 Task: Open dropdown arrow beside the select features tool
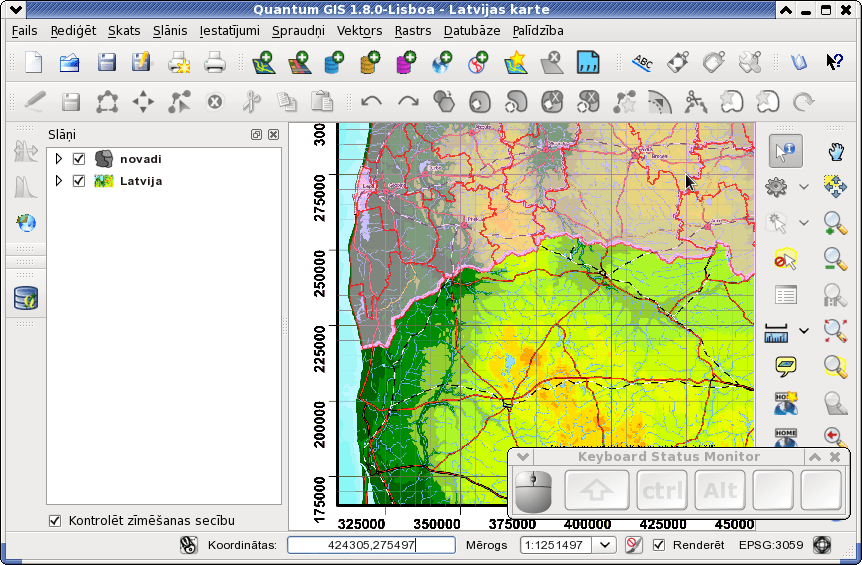pos(804,223)
